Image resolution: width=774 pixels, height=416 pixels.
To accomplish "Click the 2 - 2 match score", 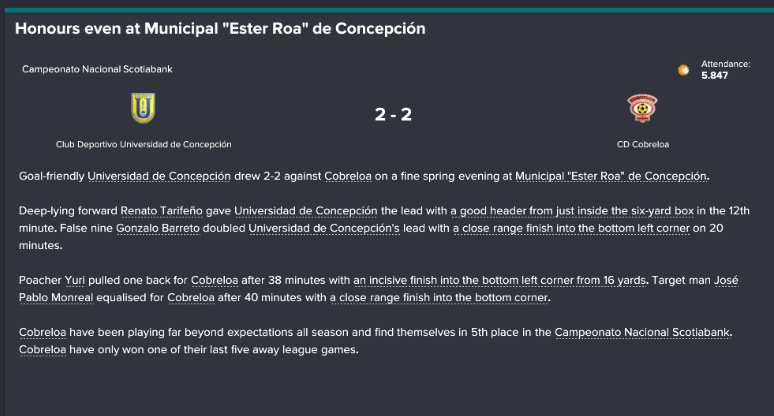I will click(x=393, y=114).
